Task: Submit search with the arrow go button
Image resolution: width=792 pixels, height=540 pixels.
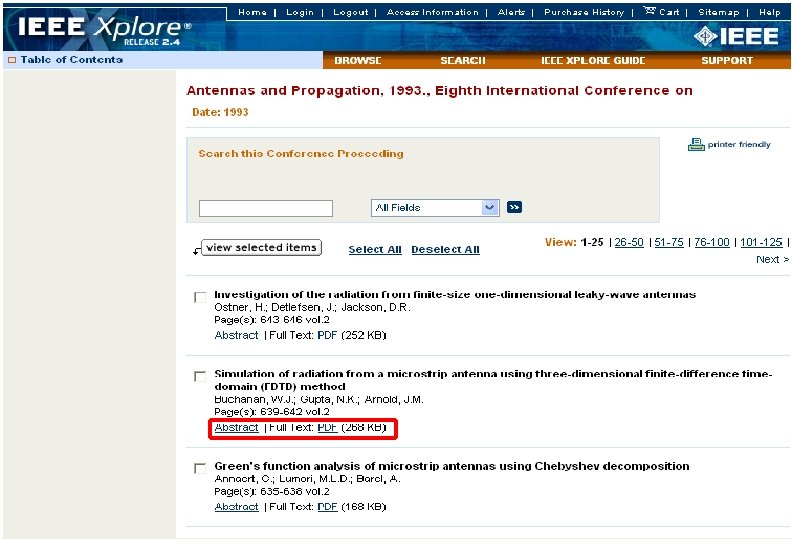Action: (514, 207)
